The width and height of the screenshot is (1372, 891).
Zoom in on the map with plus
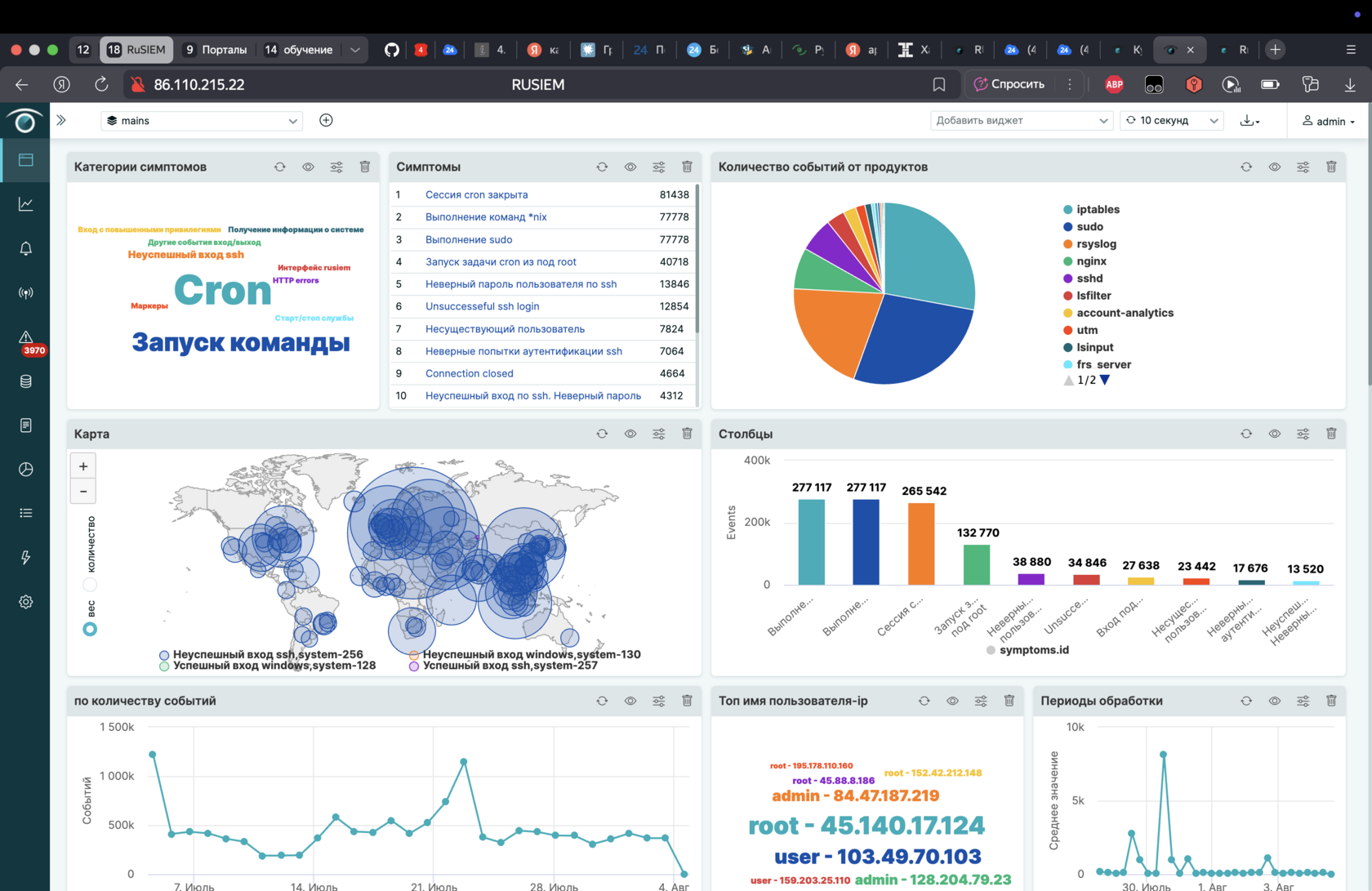click(x=83, y=466)
